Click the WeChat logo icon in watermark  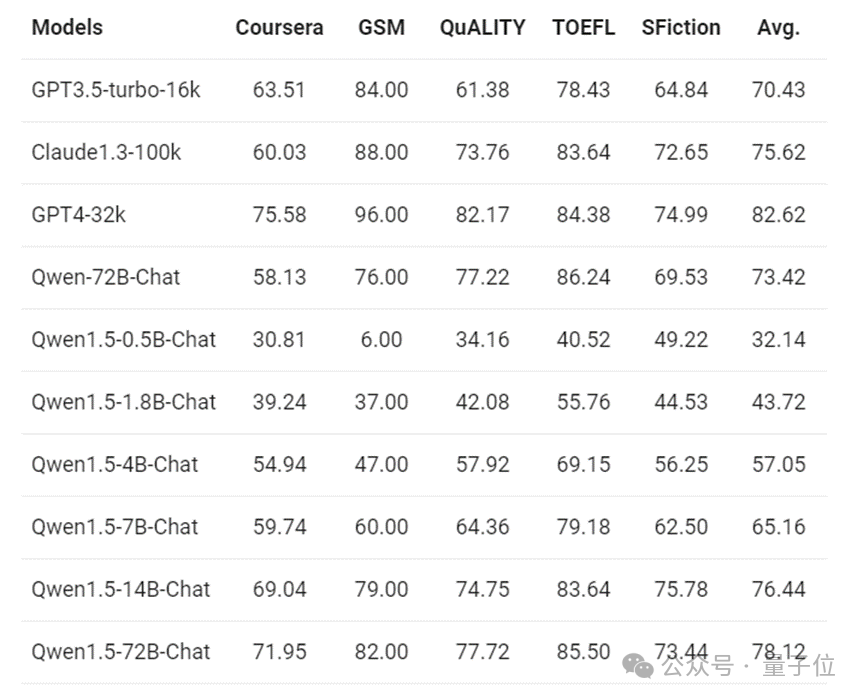638,666
